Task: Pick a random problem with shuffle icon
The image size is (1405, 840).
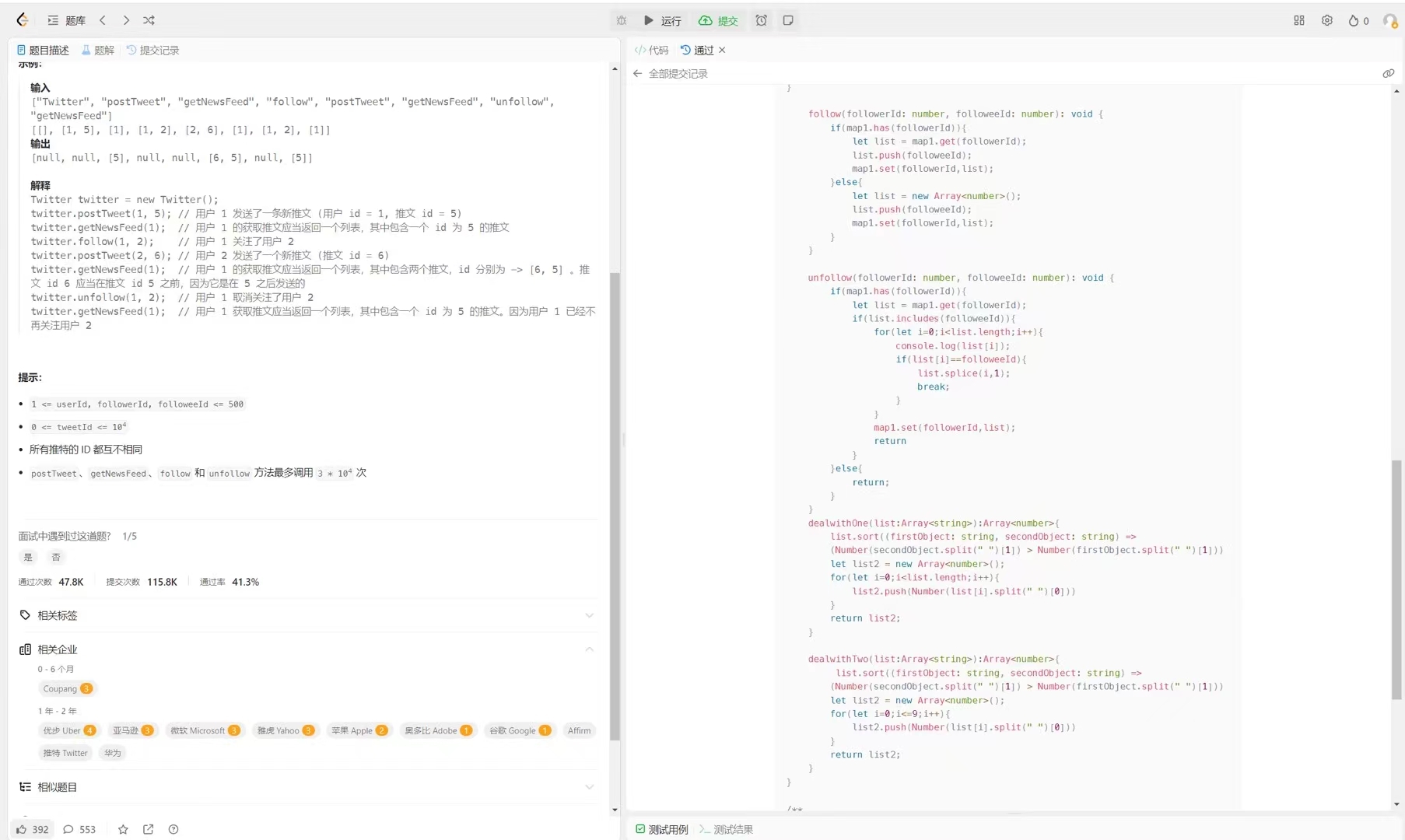Action: click(x=149, y=20)
